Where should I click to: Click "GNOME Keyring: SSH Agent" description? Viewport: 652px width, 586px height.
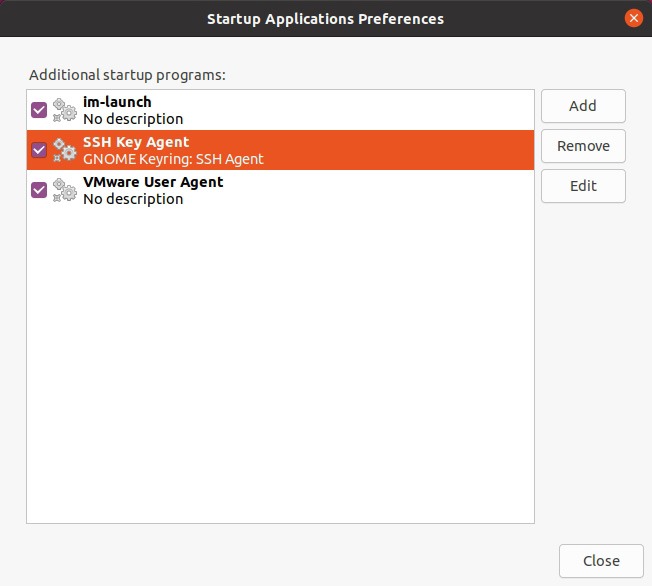click(x=173, y=159)
